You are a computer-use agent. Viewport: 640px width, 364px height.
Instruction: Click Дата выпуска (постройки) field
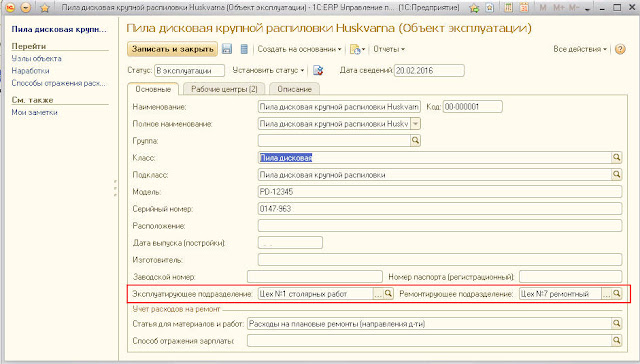pos(290,243)
